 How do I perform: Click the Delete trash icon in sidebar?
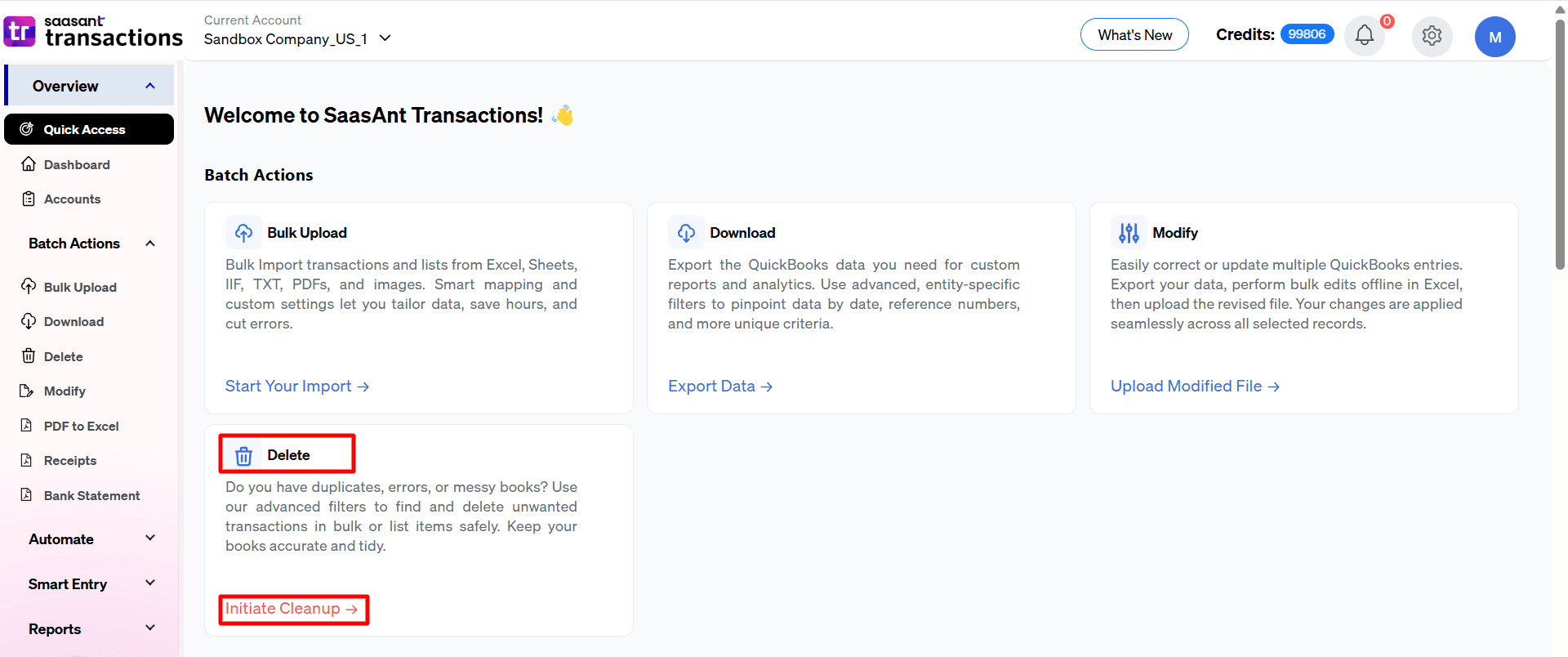click(29, 356)
